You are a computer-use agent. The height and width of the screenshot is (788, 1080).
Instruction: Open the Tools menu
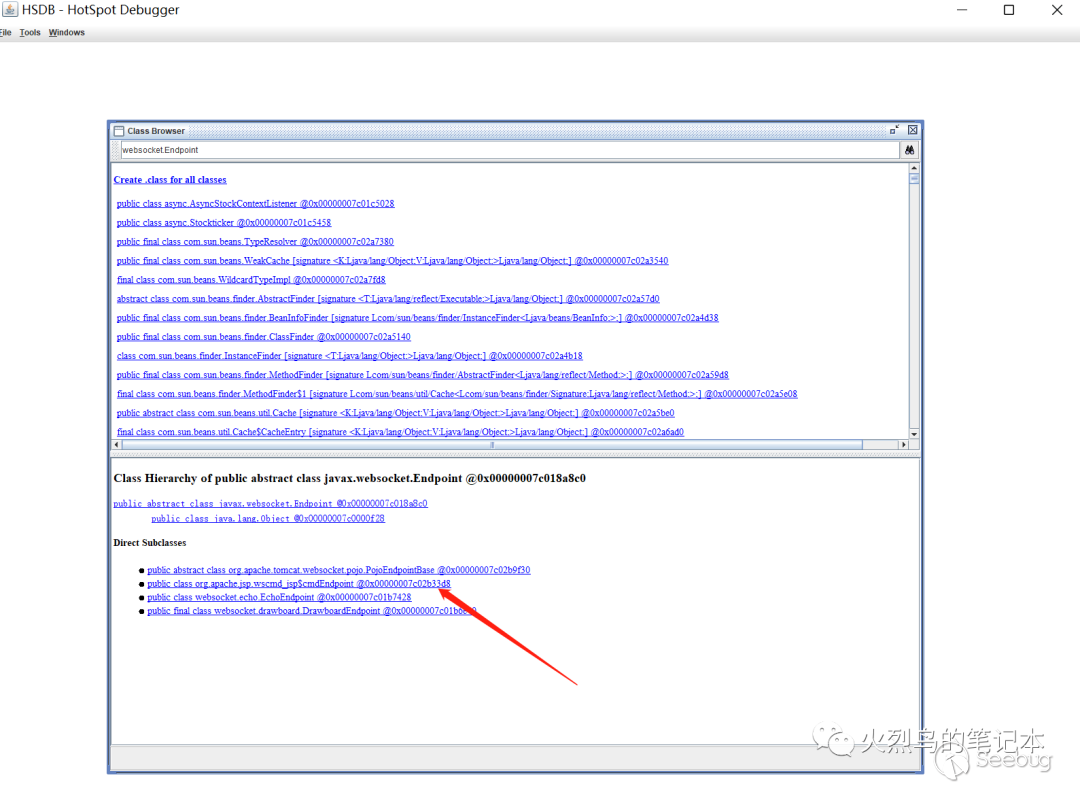tap(30, 32)
